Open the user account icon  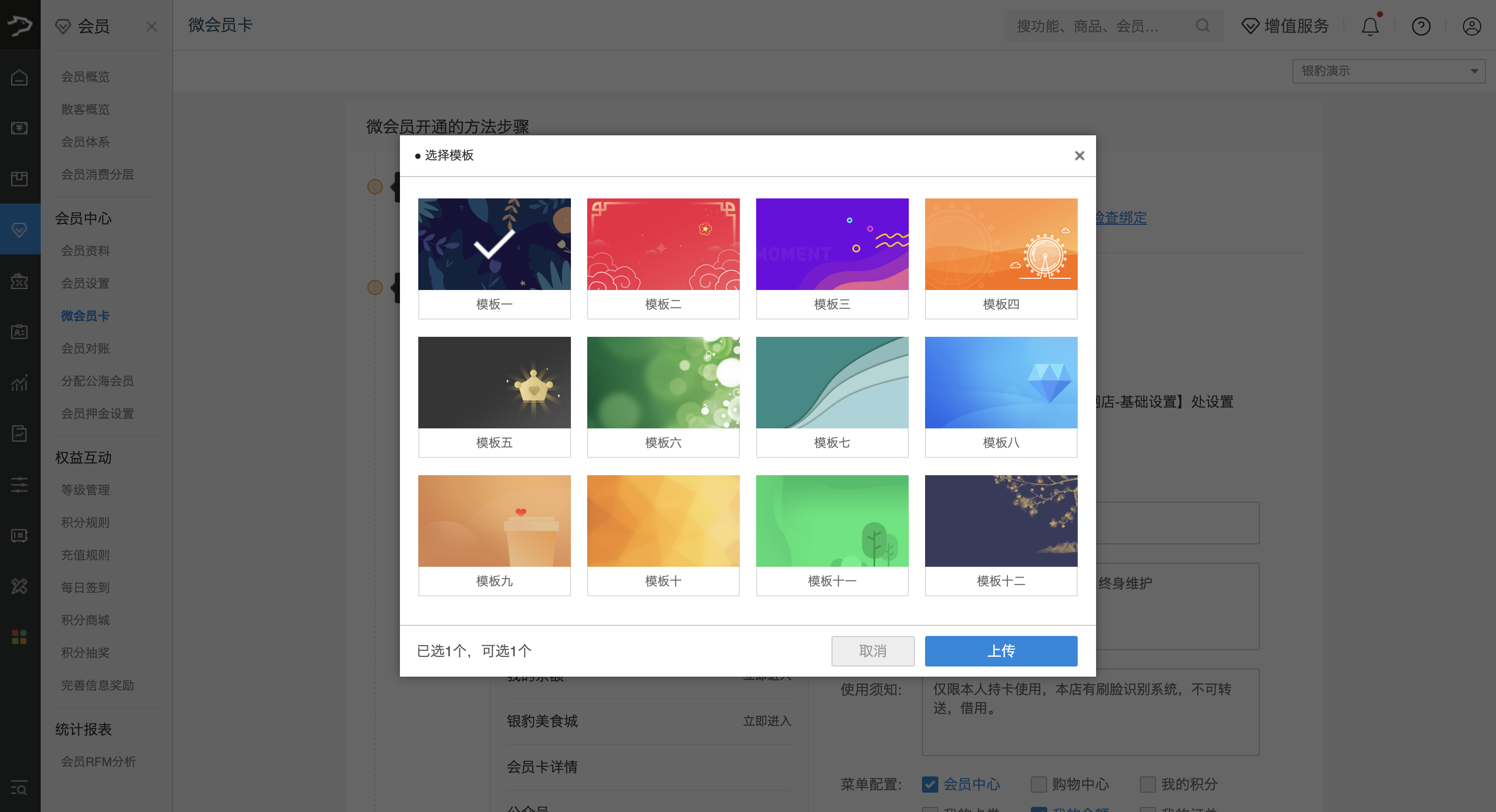point(1472,26)
